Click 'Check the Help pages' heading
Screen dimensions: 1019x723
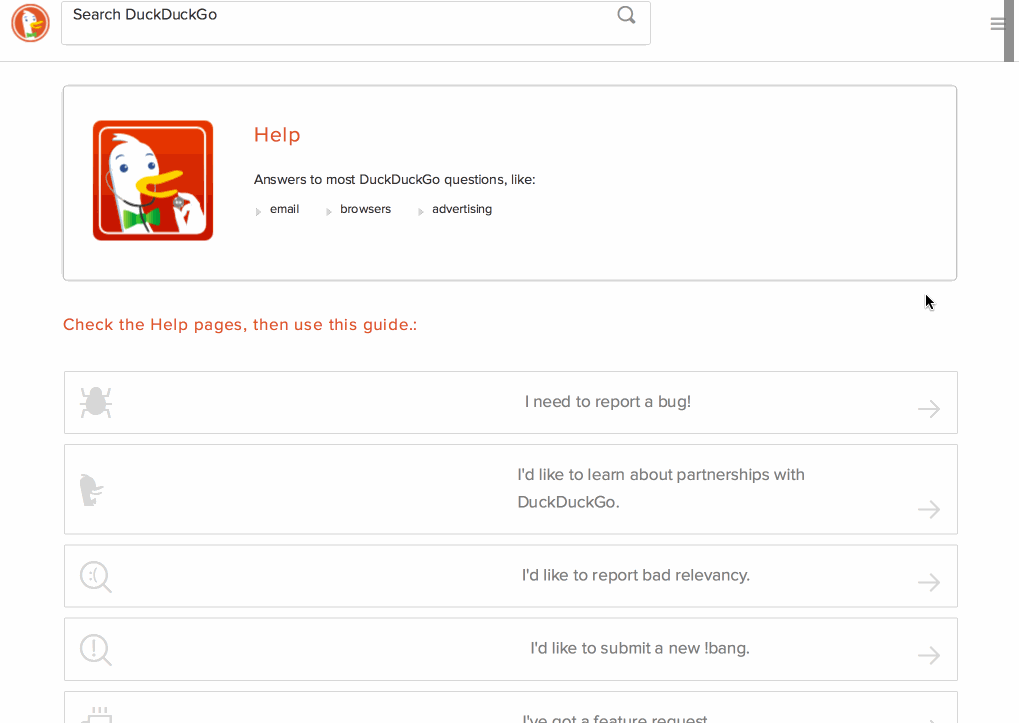pyautogui.click(x=240, y=325)
